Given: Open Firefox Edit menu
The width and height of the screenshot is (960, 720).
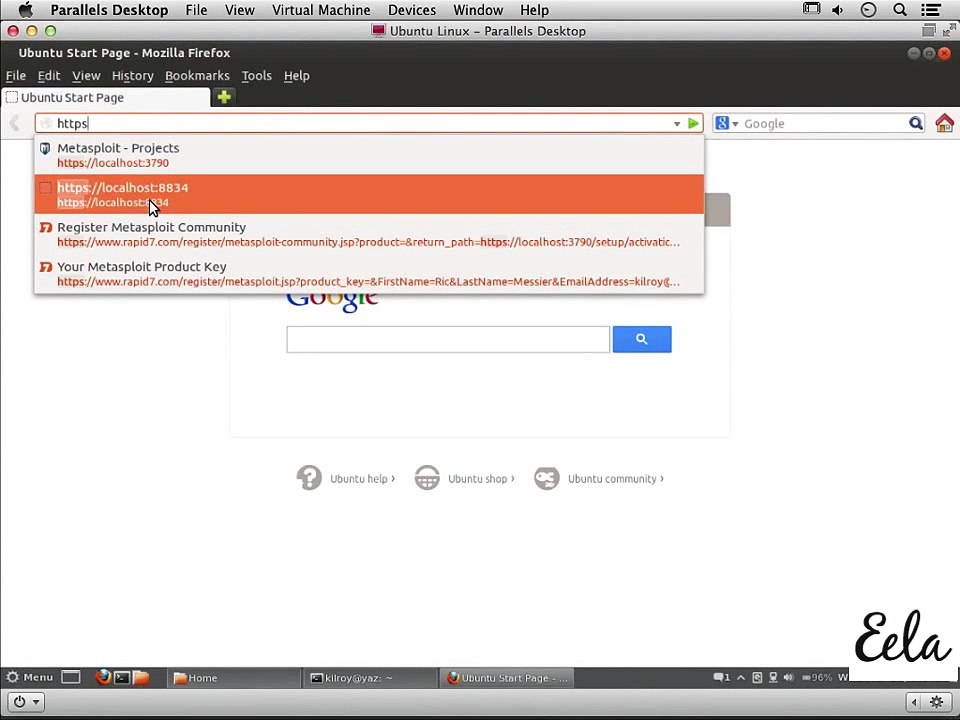Looking at the screenshot, I should (48, 76).
